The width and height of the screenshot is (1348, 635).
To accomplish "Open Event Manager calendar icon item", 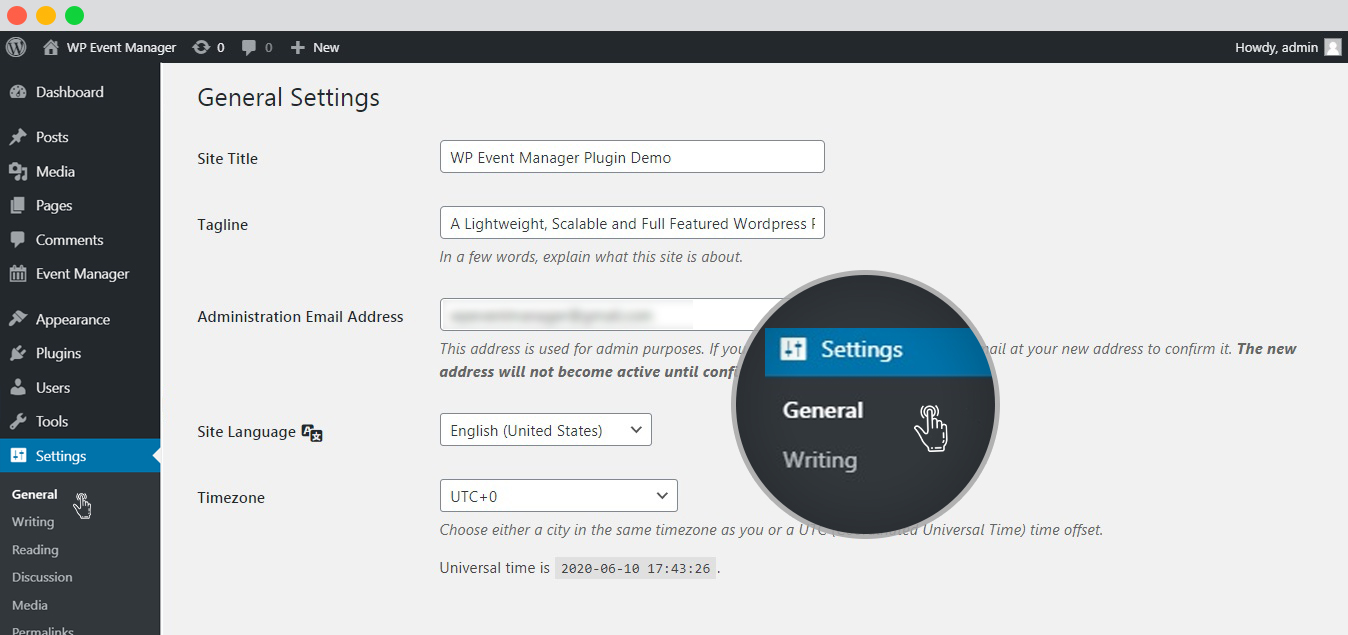I will pos(17,274).
